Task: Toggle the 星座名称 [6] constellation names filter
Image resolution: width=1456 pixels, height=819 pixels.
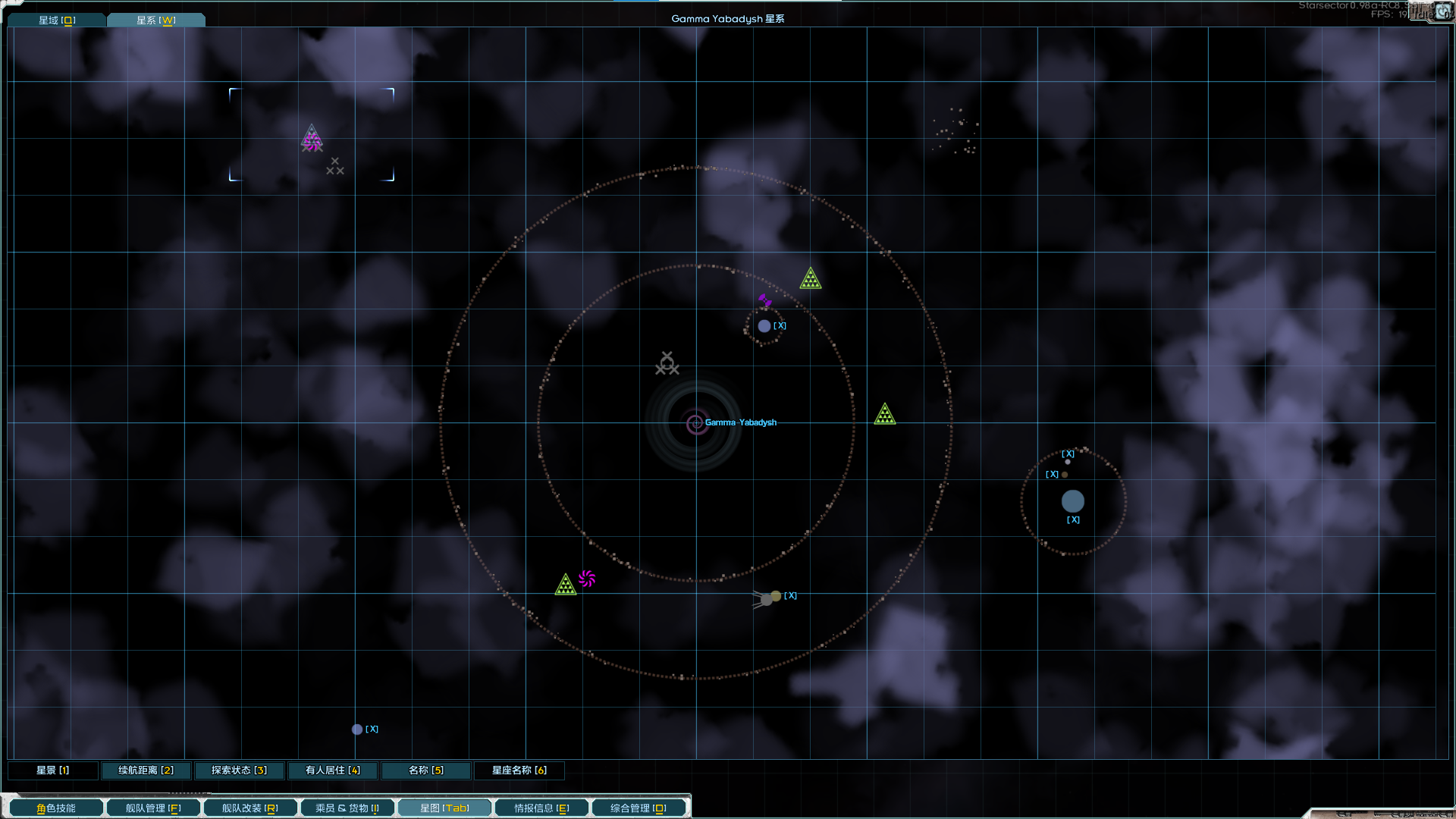Action: point(519,770)
